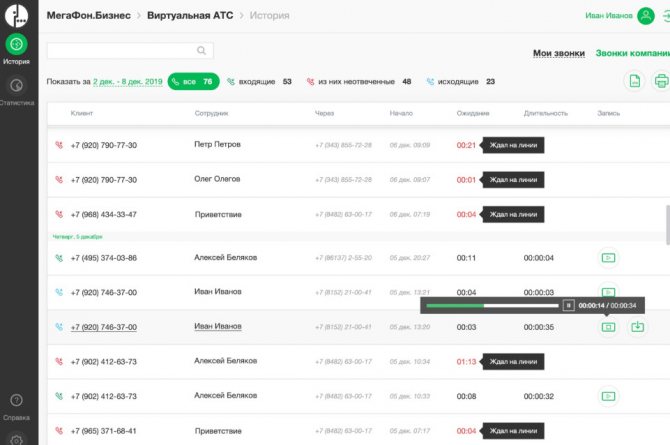The width and height of the screenshot is (670, 445).
Task: Filter calls by входящие
Action: [259, 82]
